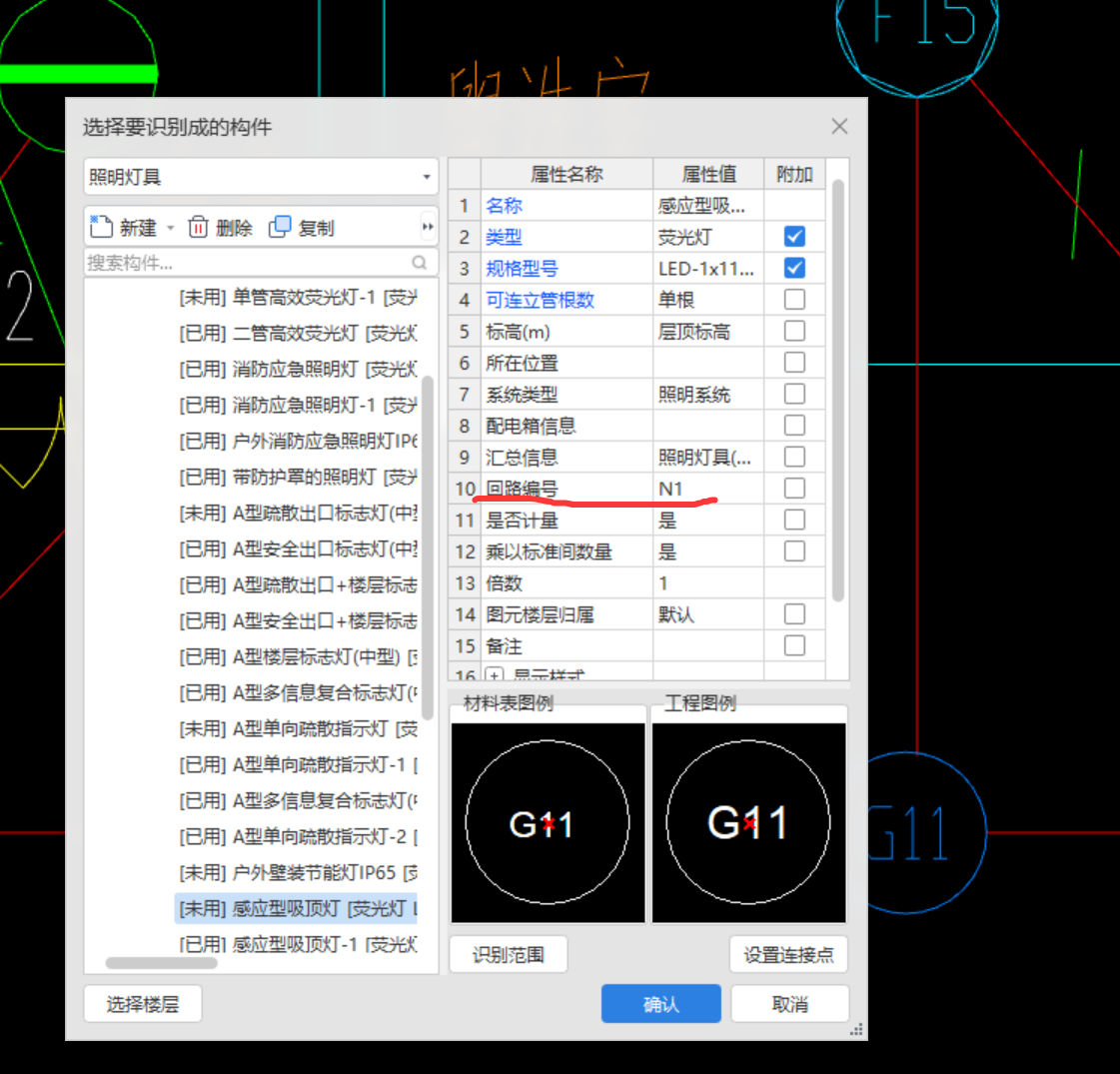Screen dimensions: 1120x1074
Task: Click the component list horizontal scrollbar
Action: (162, 962)
